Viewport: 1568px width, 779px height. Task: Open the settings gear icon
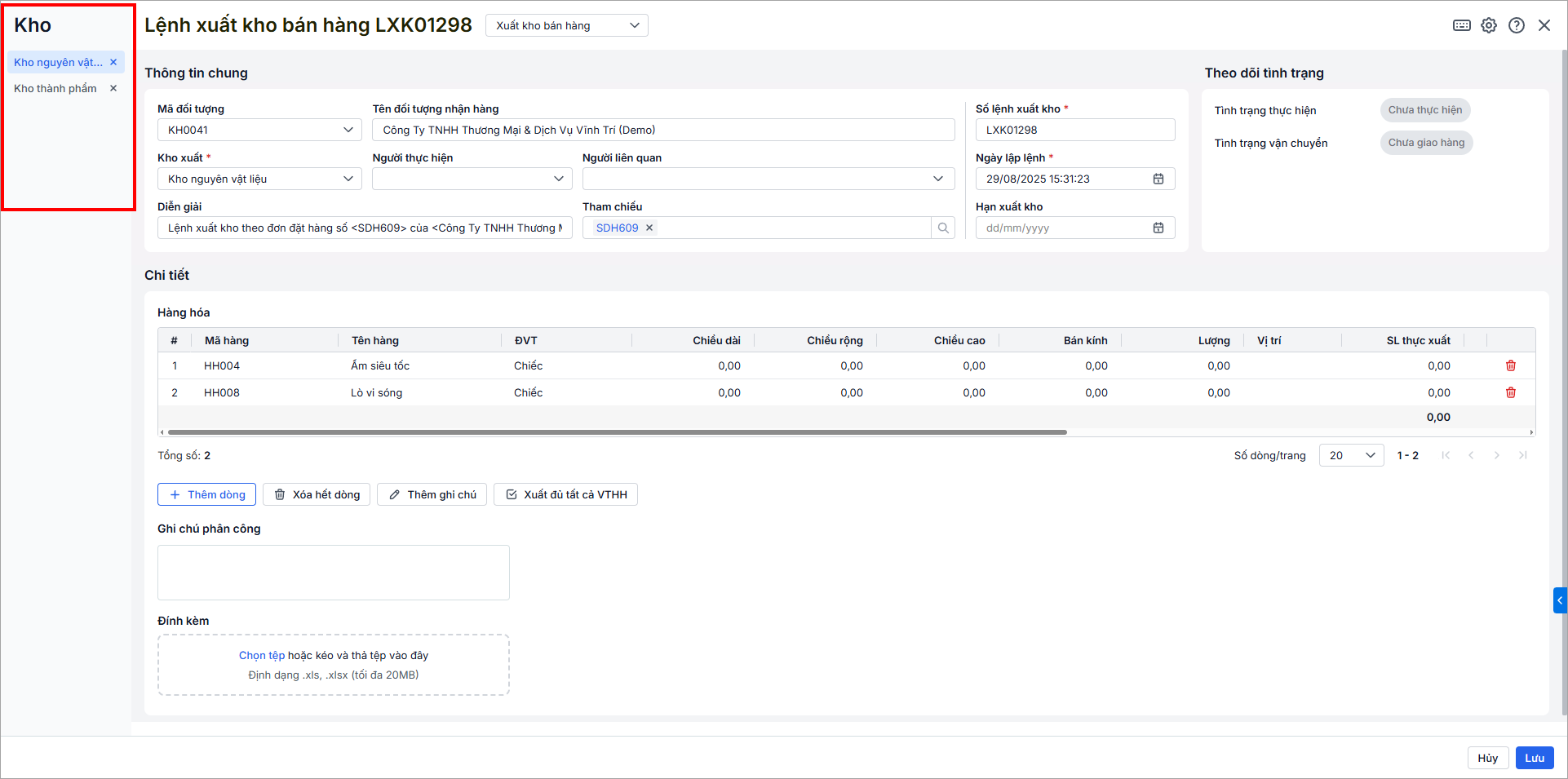[x=1489, y=25]
